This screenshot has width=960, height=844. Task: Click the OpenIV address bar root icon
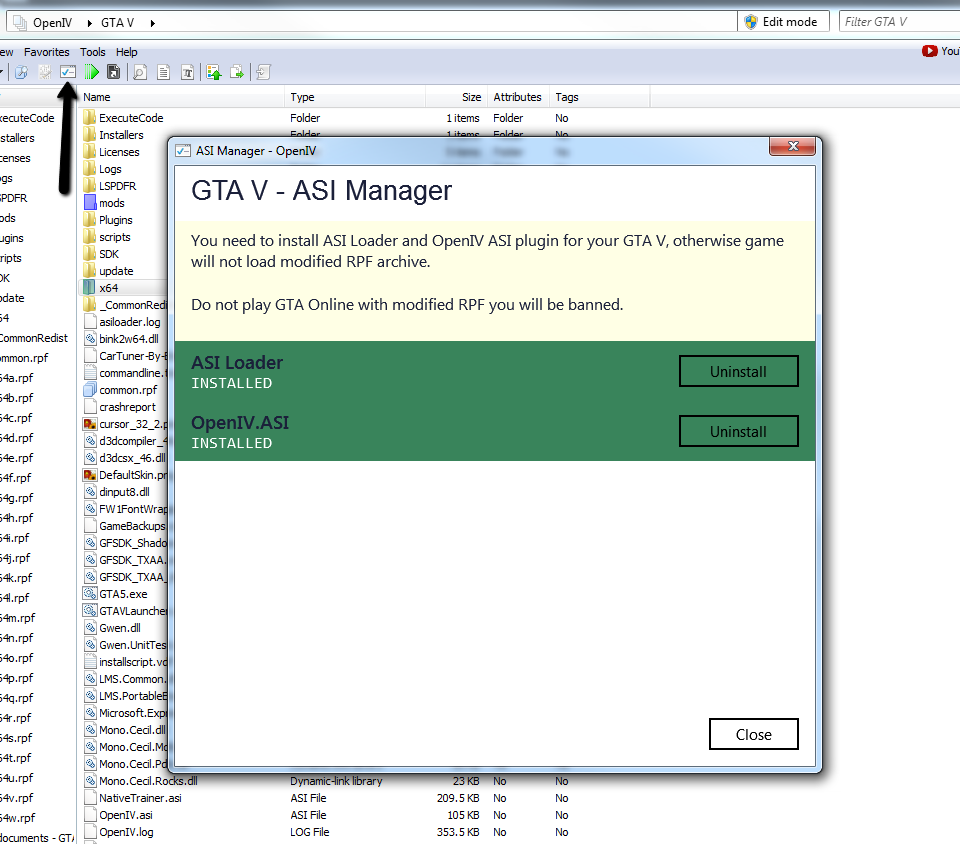(20, 23)
